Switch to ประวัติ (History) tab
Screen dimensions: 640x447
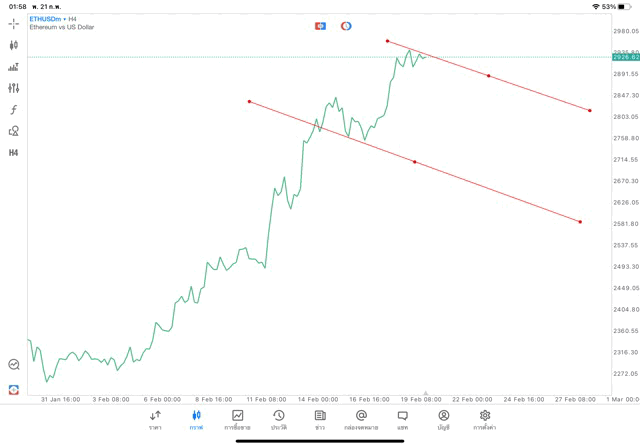pos(279,419)
